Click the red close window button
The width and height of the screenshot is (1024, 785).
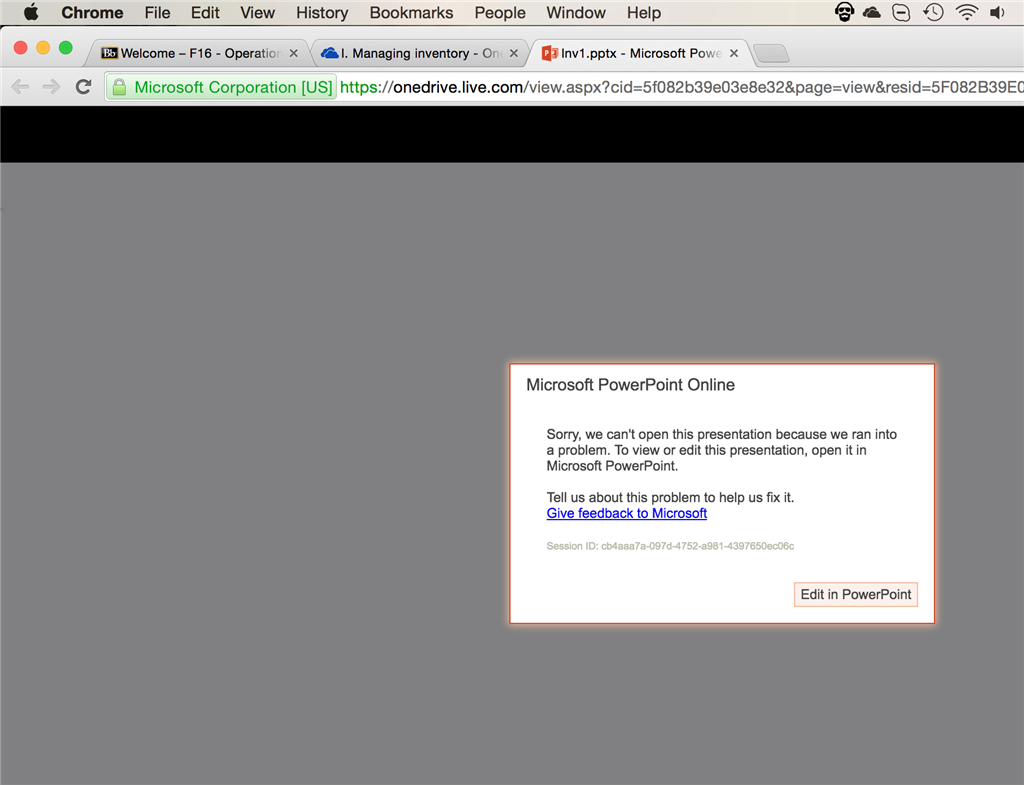coord(20,48)
